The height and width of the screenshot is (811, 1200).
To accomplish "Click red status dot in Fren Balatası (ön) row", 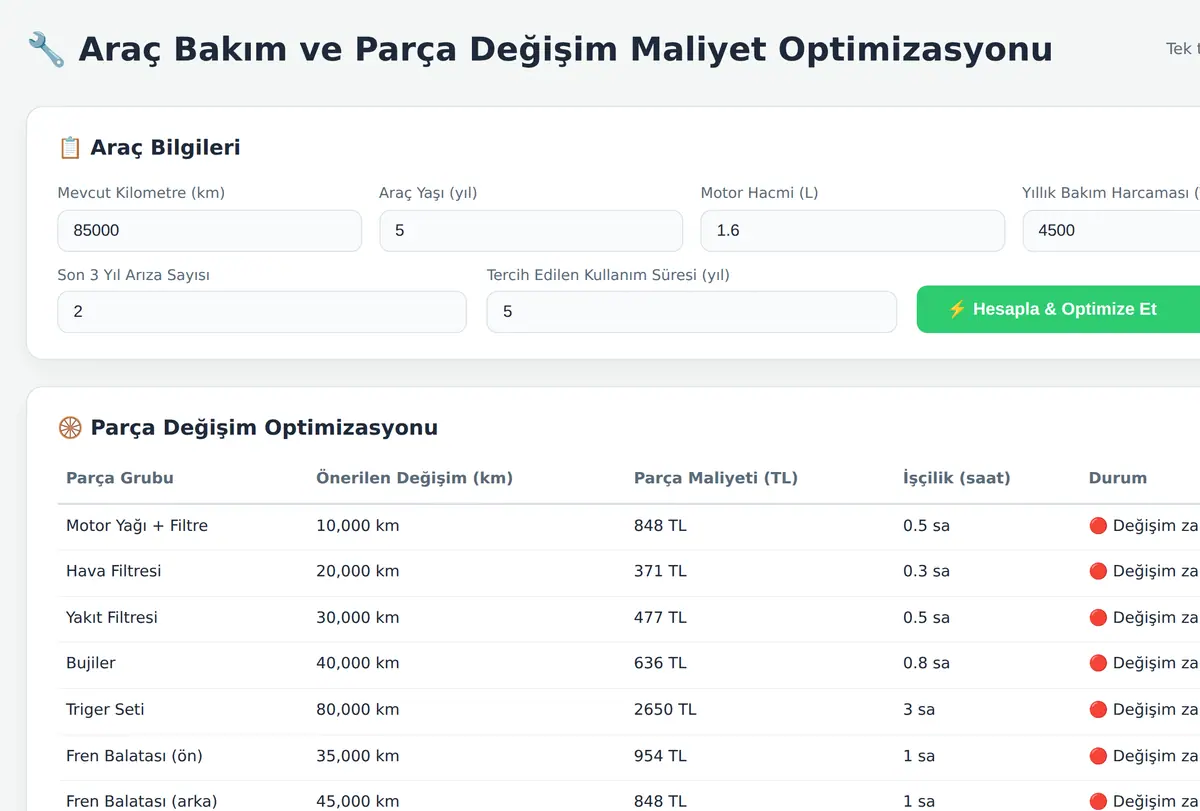I will pos(1098,756).
